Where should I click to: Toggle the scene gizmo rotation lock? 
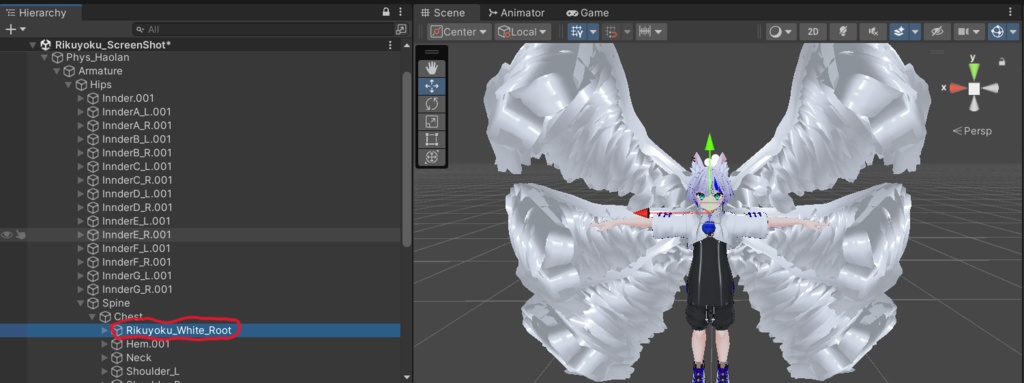pyautogui.click(x=1002, y=61)
